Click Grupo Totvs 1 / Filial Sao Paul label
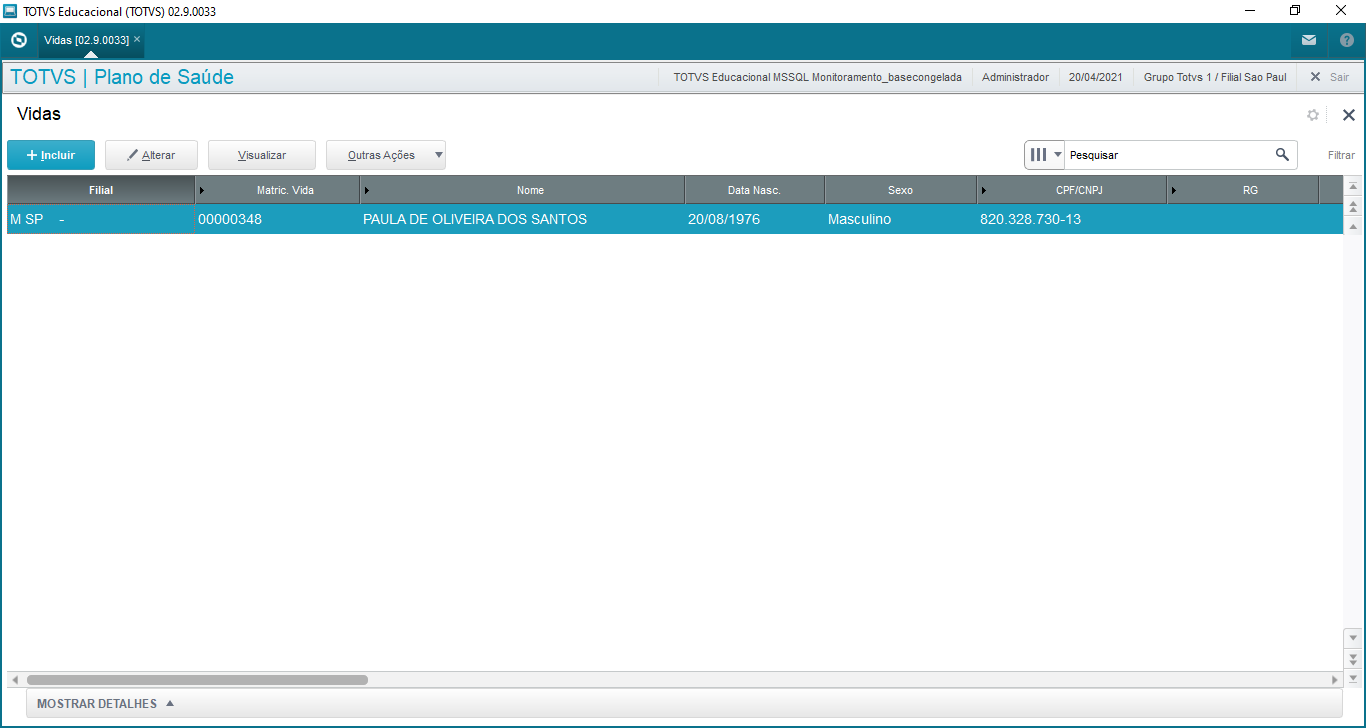 coord(1215,77)
